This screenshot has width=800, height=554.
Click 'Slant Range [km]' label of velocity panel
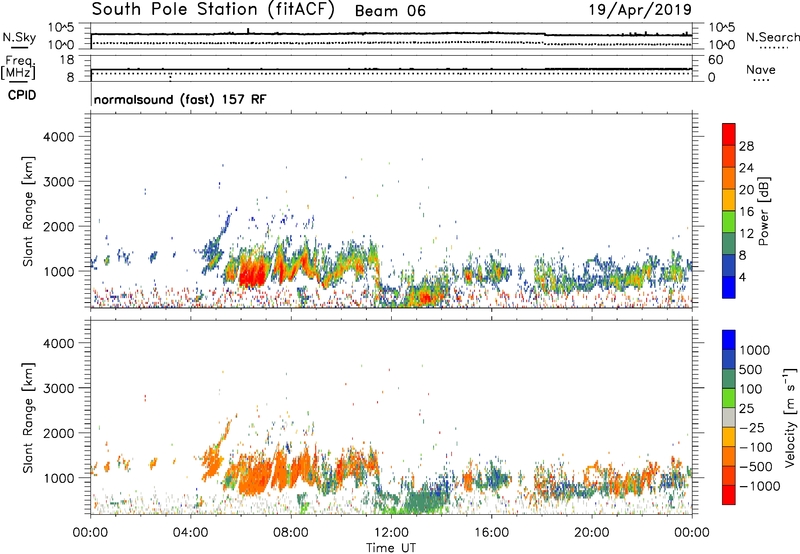point(29,417)
